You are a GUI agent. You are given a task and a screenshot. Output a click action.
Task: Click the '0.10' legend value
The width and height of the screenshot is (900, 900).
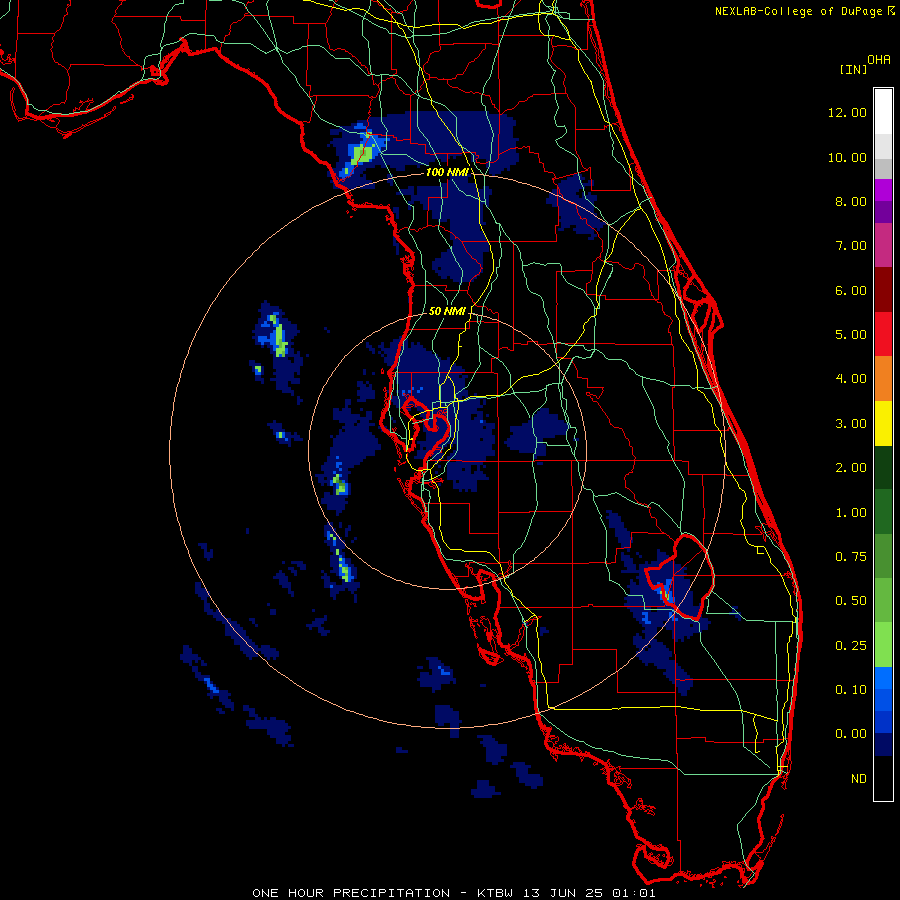click(851, 690)
